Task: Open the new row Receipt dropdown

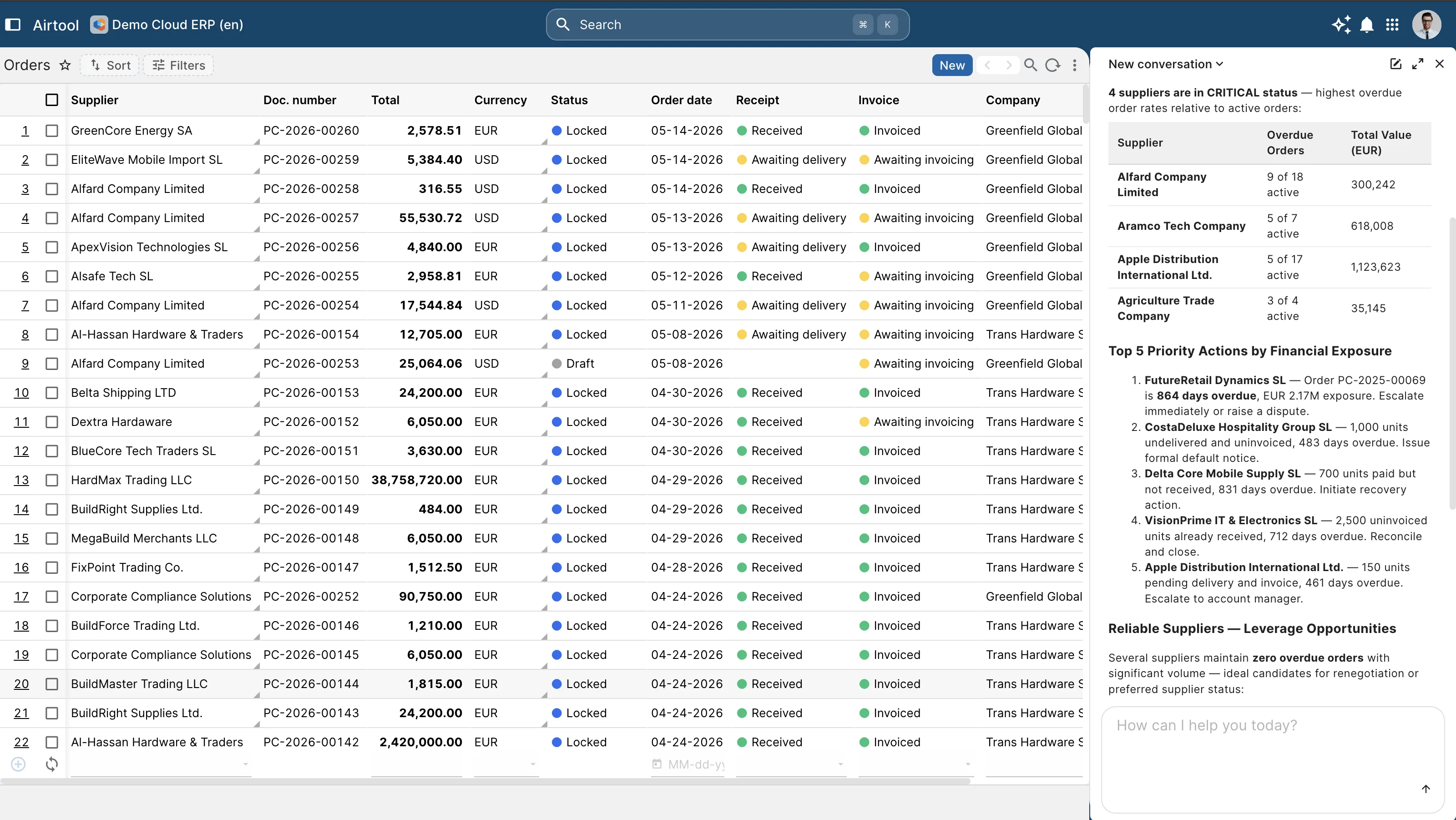Action: (840, 764)
